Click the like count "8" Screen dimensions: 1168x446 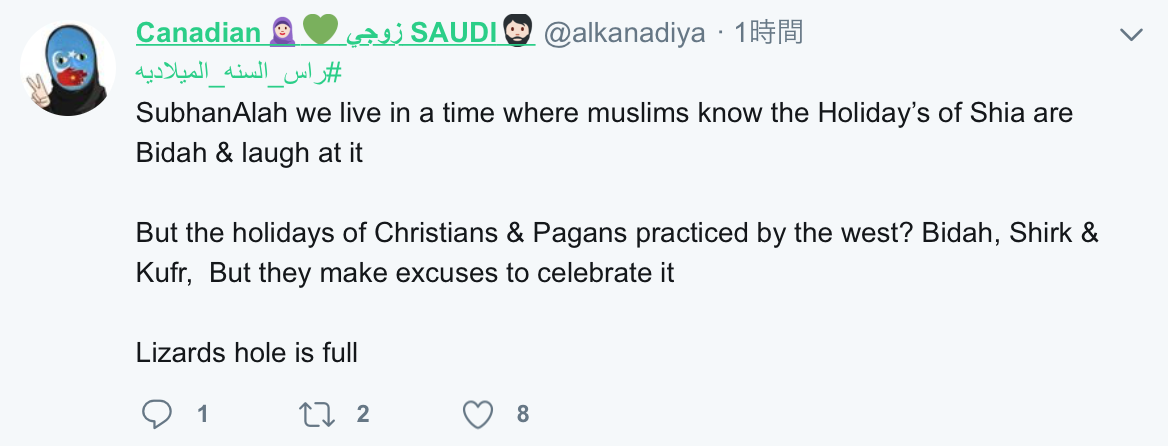(x=523, y=413)
